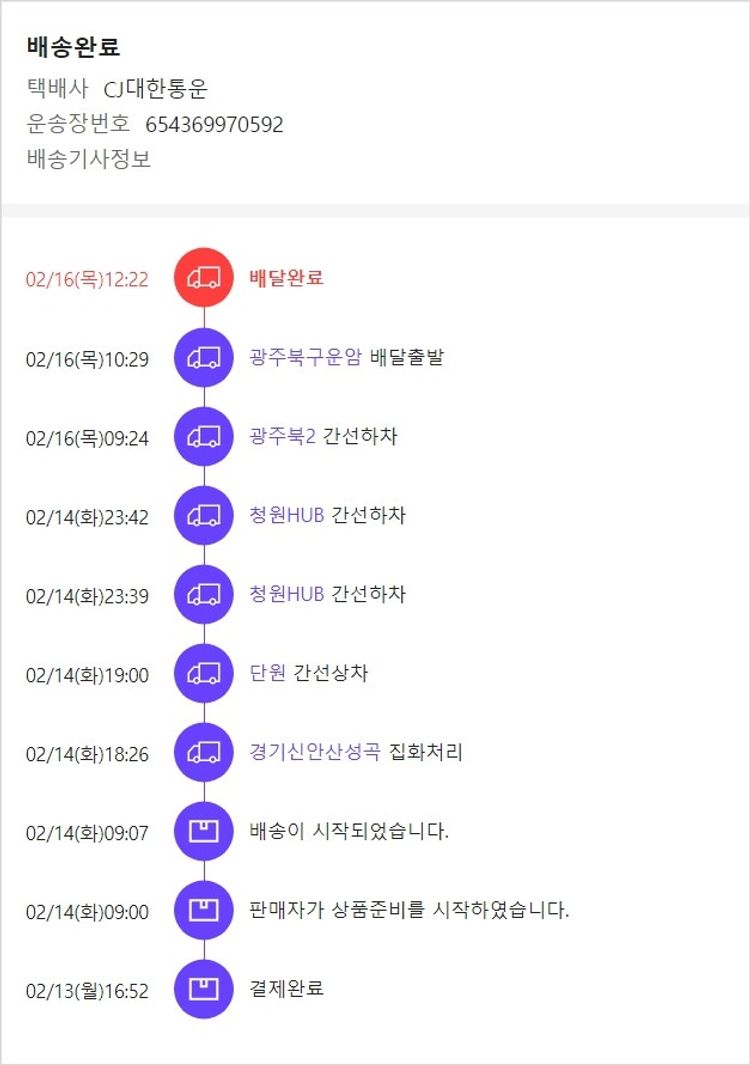The height and width of the screenshot is (1065, 750).
Task: Click box icon for 판매자 상품준비 시작
Action: click(x=204, y=910)
